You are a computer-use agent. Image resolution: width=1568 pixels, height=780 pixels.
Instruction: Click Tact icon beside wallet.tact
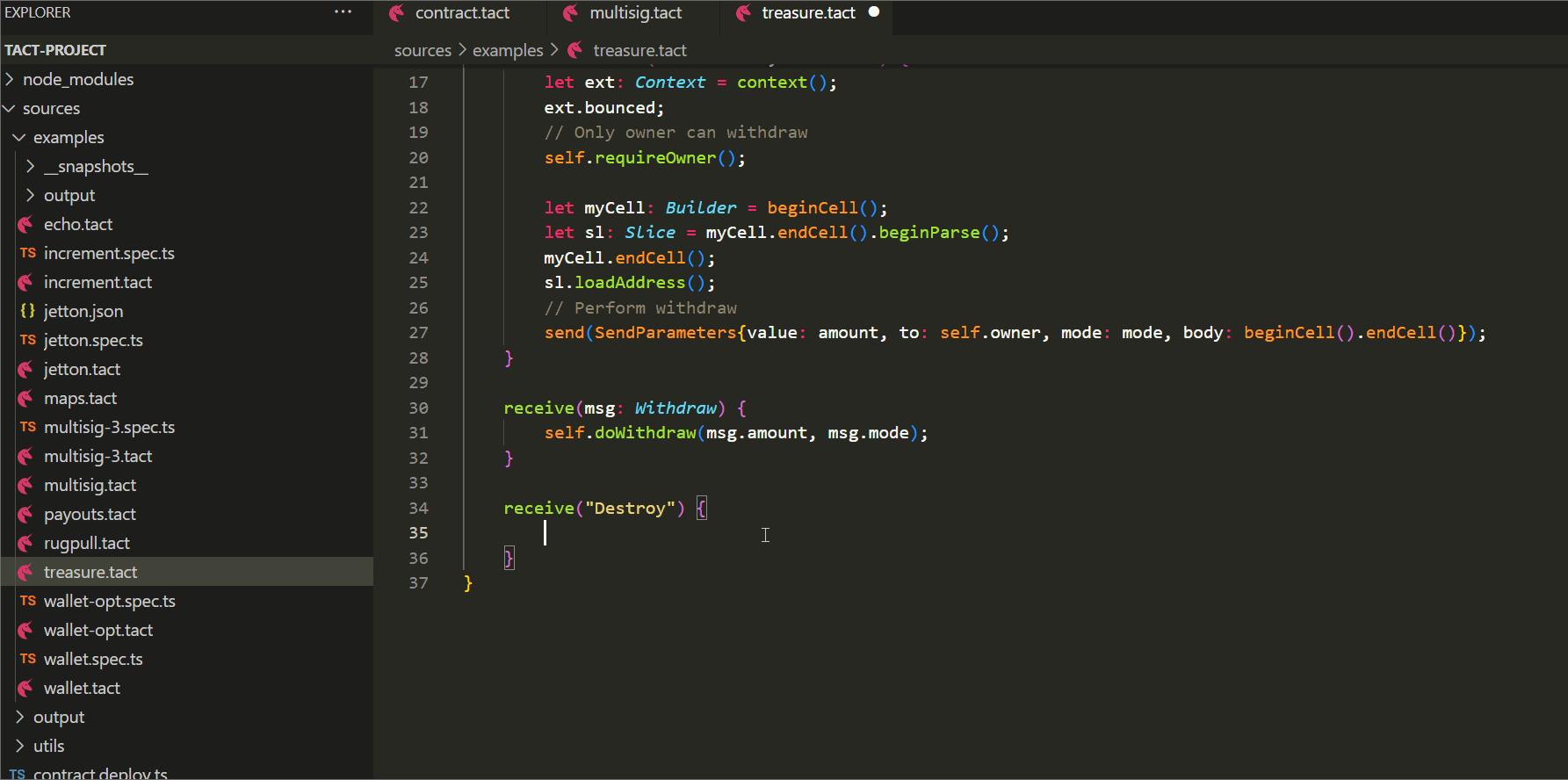[26, 688]
